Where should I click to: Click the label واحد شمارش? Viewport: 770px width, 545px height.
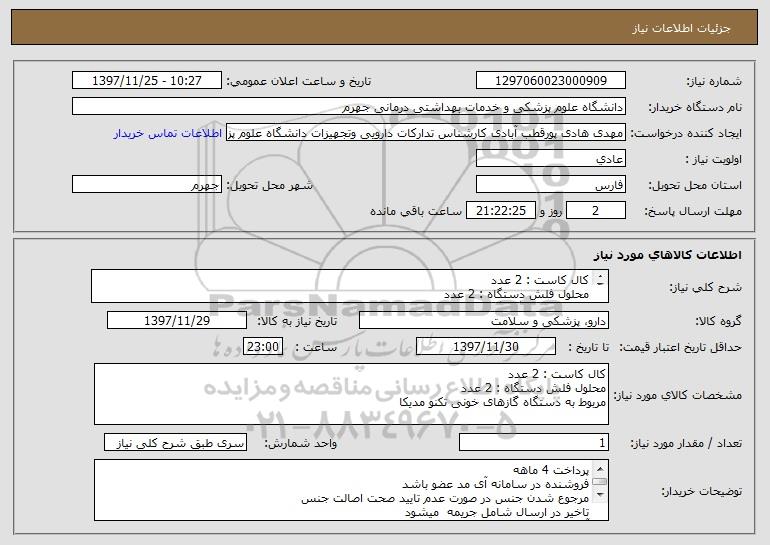pos(301,444)
